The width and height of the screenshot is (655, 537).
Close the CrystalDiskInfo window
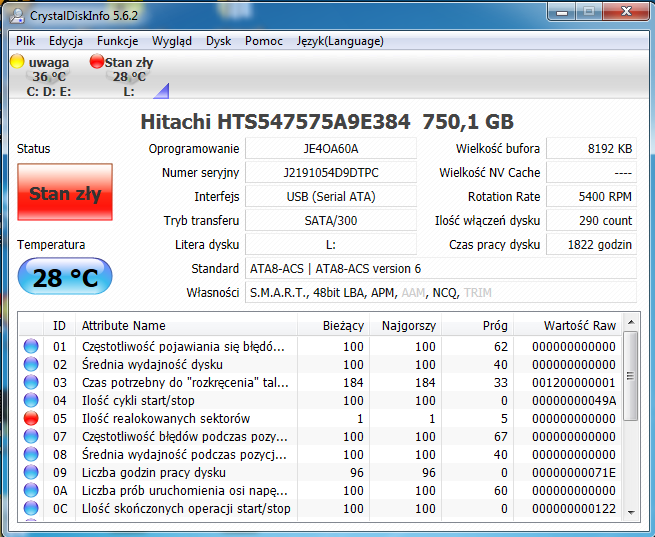[626, 12]
